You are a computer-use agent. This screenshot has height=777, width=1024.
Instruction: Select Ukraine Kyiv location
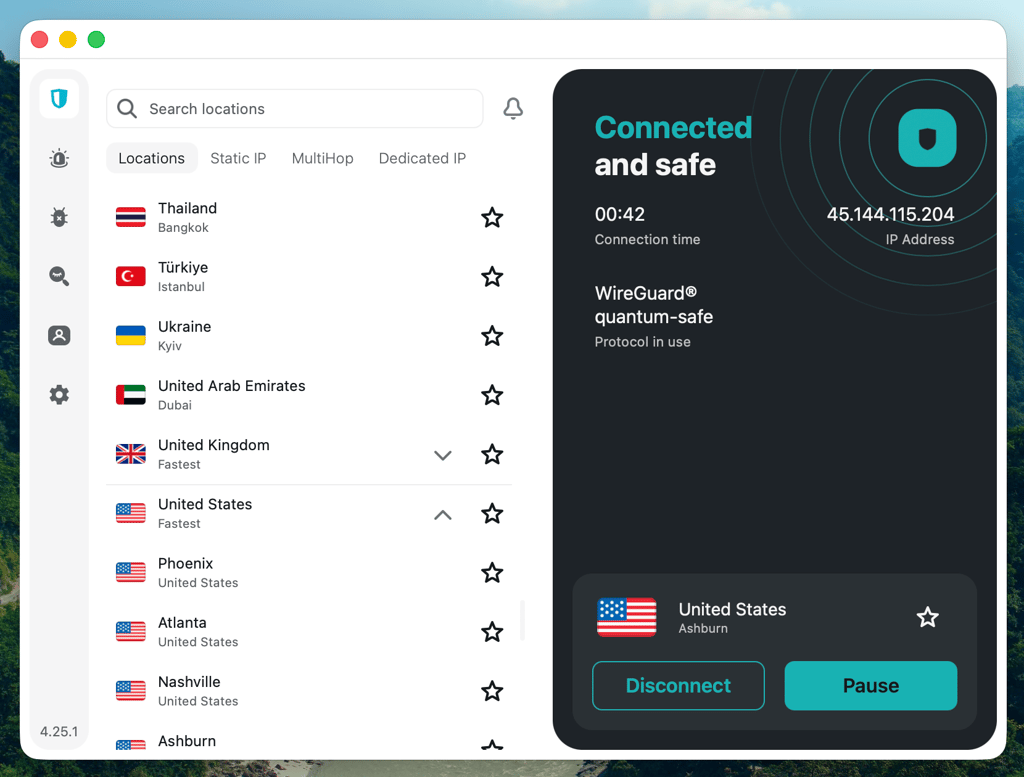point(309,336)
